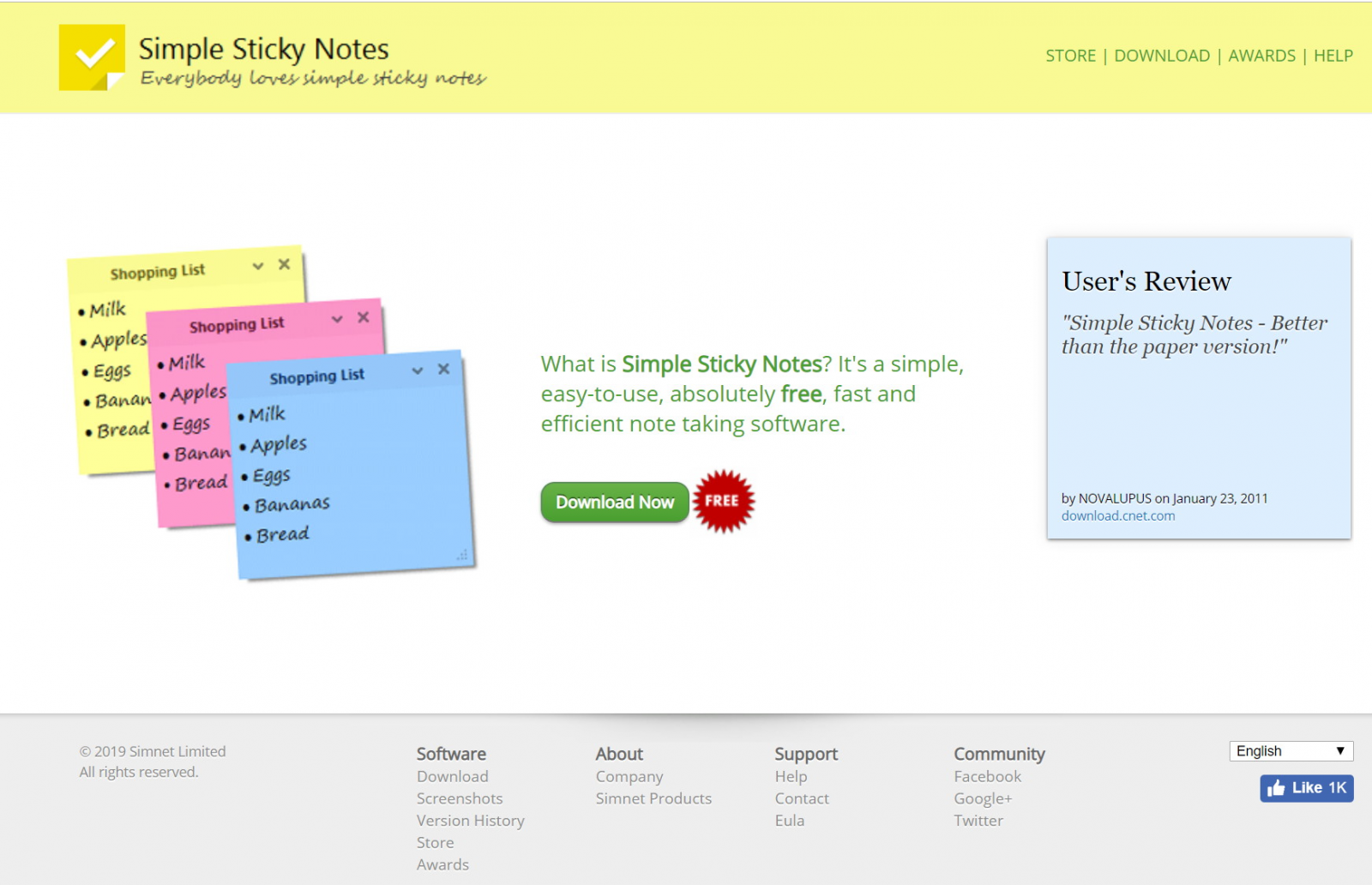Expand the blue note's chevron menu
Screen dimensions: 1372x885
[418, 371]
